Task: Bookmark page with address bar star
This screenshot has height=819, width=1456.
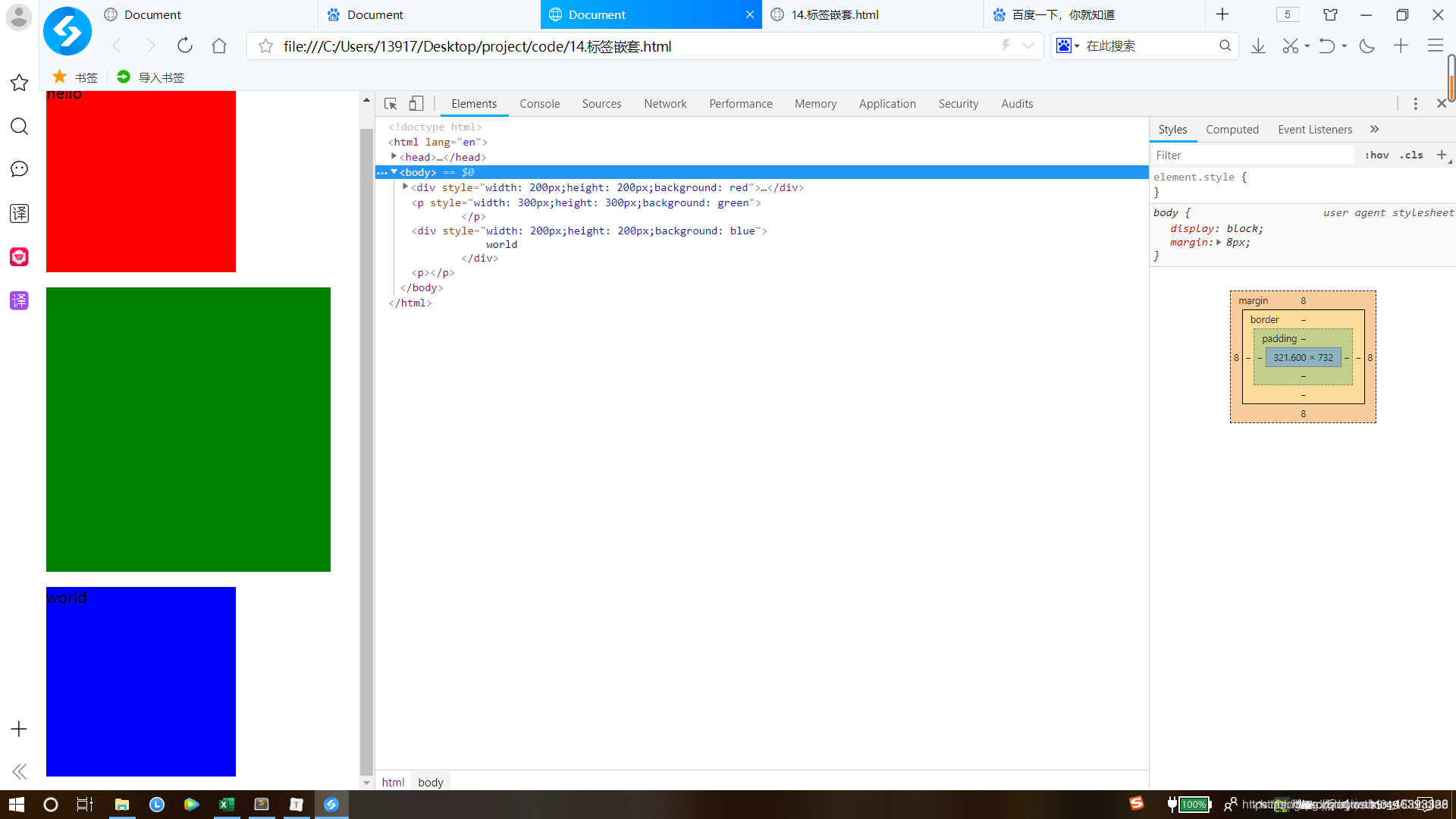Action: coord(265,46)
